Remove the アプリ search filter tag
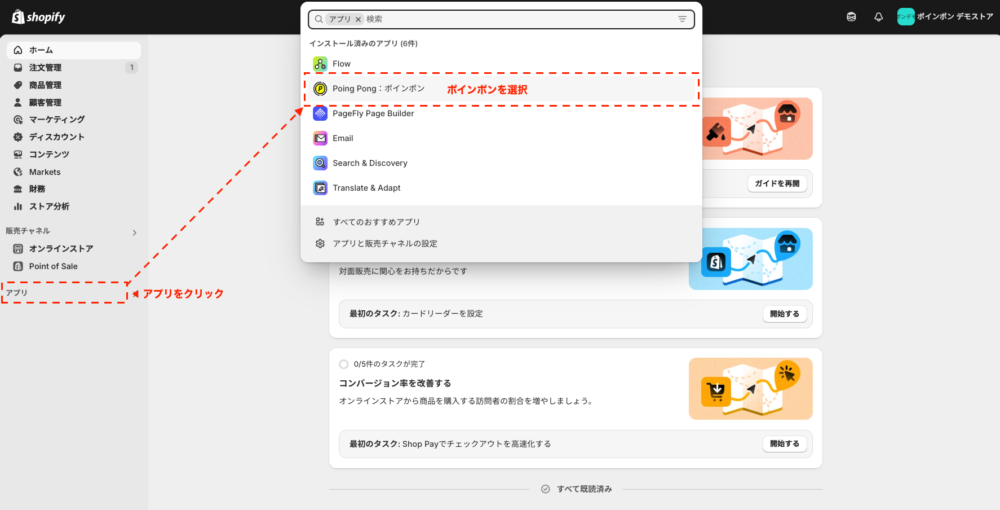Image resolution: width=1000 pixels, height=510 pixels. pyautogui.click(x=358, y=19)
